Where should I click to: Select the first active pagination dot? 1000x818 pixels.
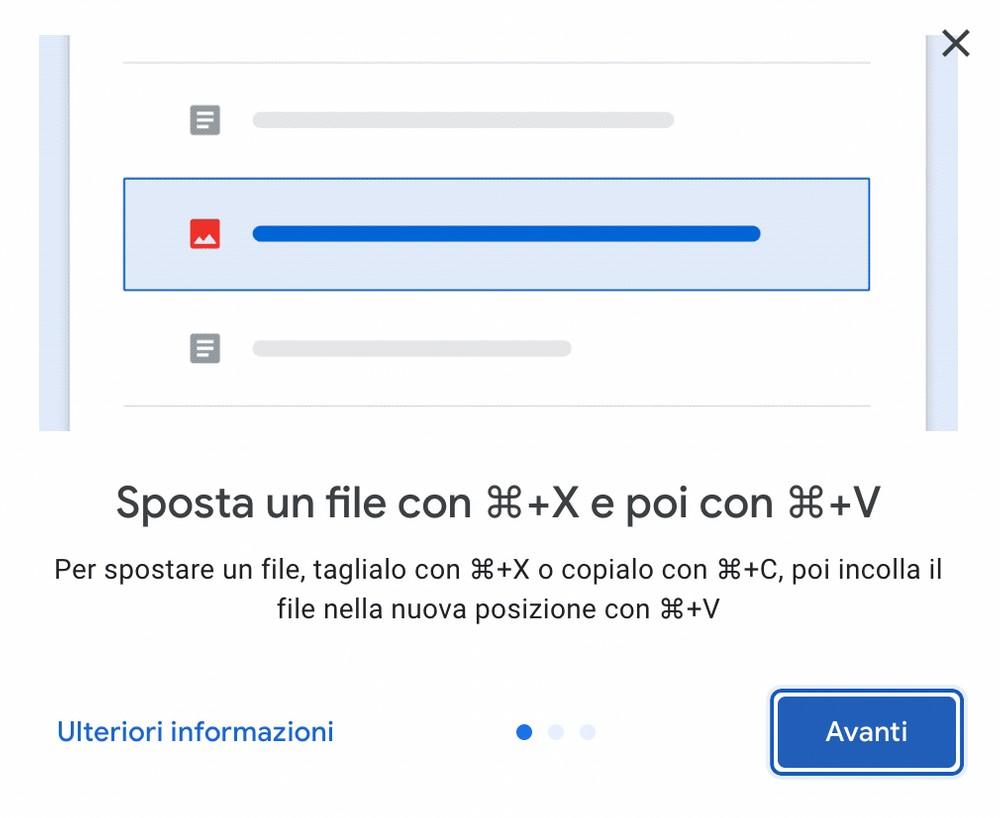coord(524,732)
